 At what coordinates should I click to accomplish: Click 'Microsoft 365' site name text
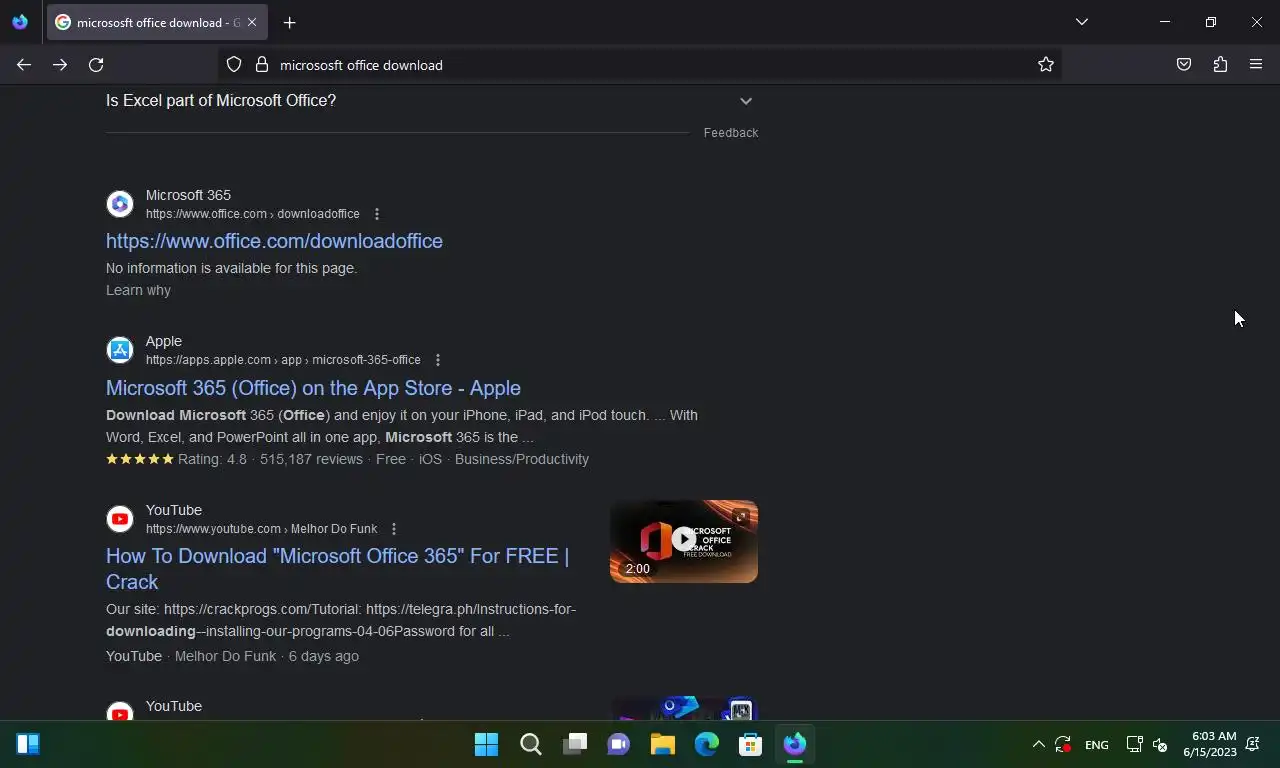(188, 195)
